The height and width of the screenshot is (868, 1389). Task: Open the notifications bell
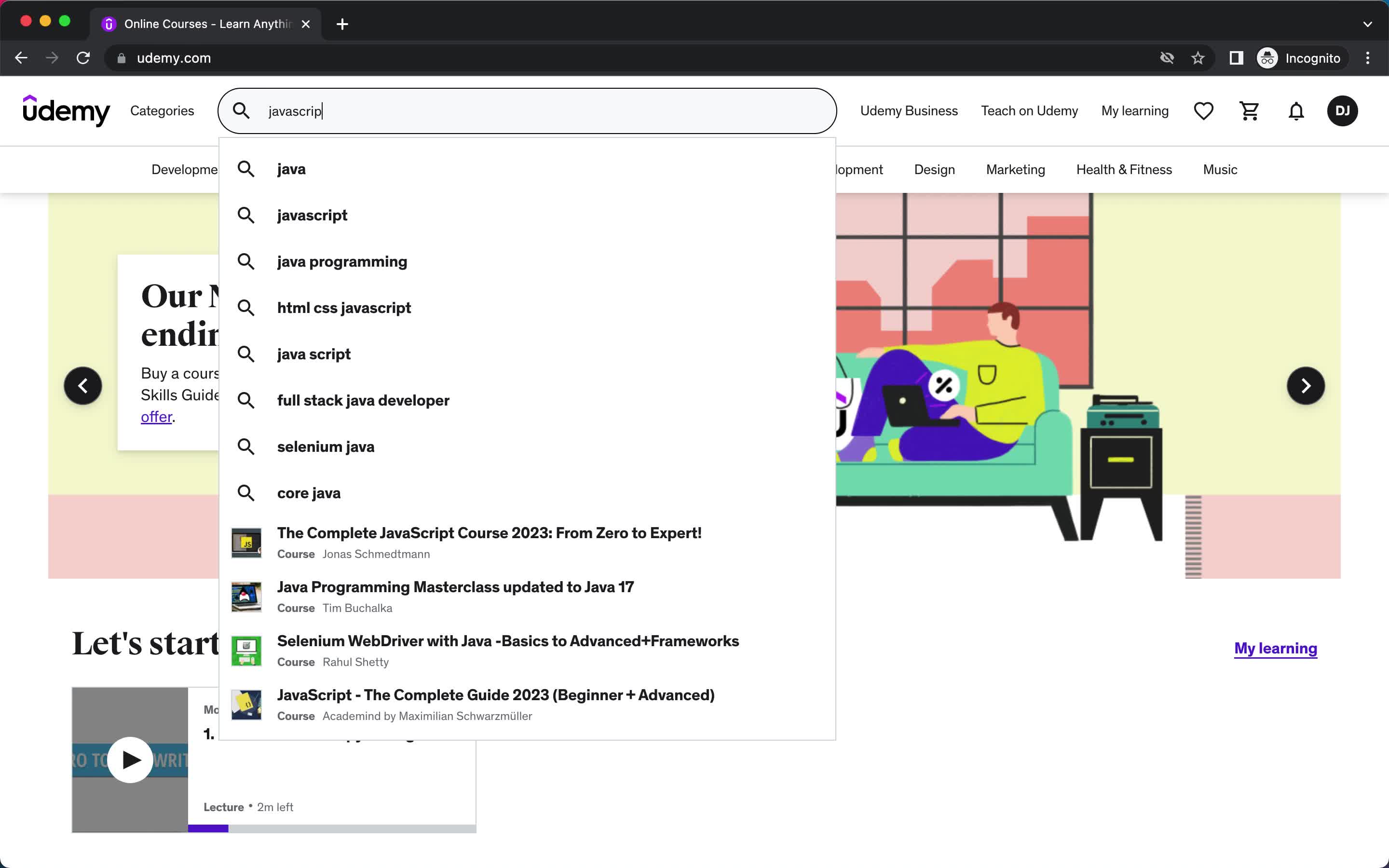pos(1296,111)
